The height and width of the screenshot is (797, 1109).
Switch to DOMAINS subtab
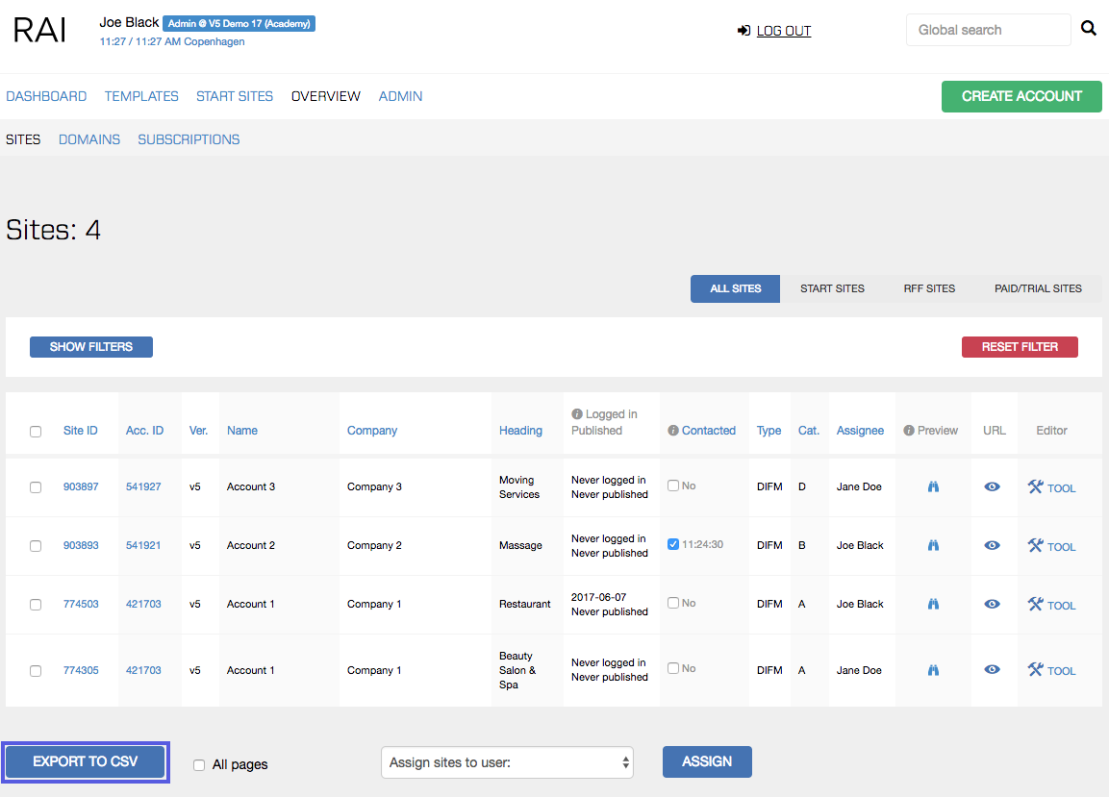pos(89,139)
